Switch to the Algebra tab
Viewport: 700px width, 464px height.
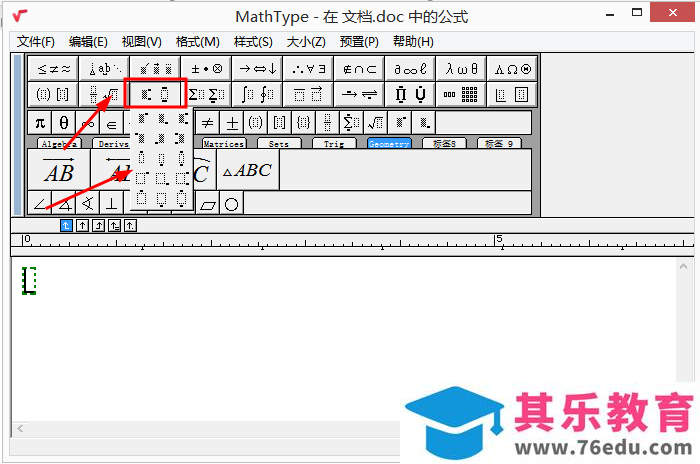59,143
